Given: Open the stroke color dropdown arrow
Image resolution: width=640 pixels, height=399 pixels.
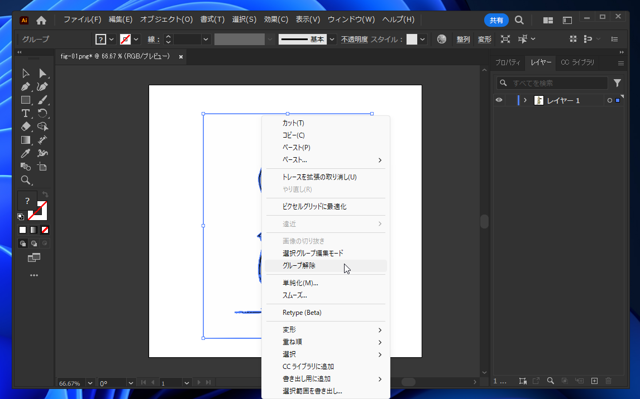Looking at the screenshot, I should point(136,39).
